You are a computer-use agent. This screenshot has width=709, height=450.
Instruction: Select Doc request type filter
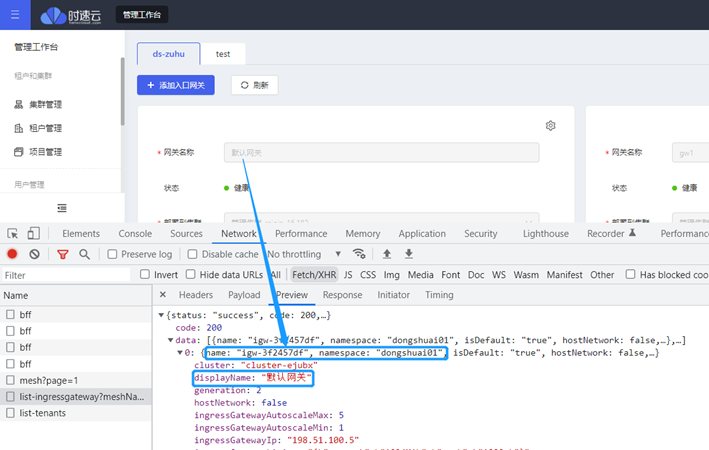476,275
